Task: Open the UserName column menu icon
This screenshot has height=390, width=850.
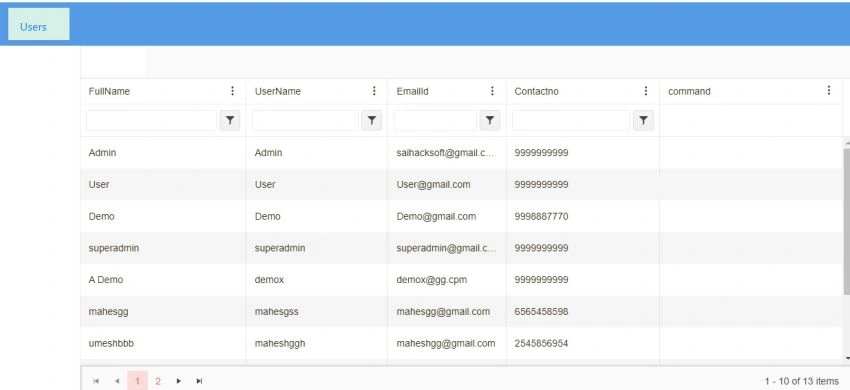Action: pyautogui.click(x=374, y=91)
